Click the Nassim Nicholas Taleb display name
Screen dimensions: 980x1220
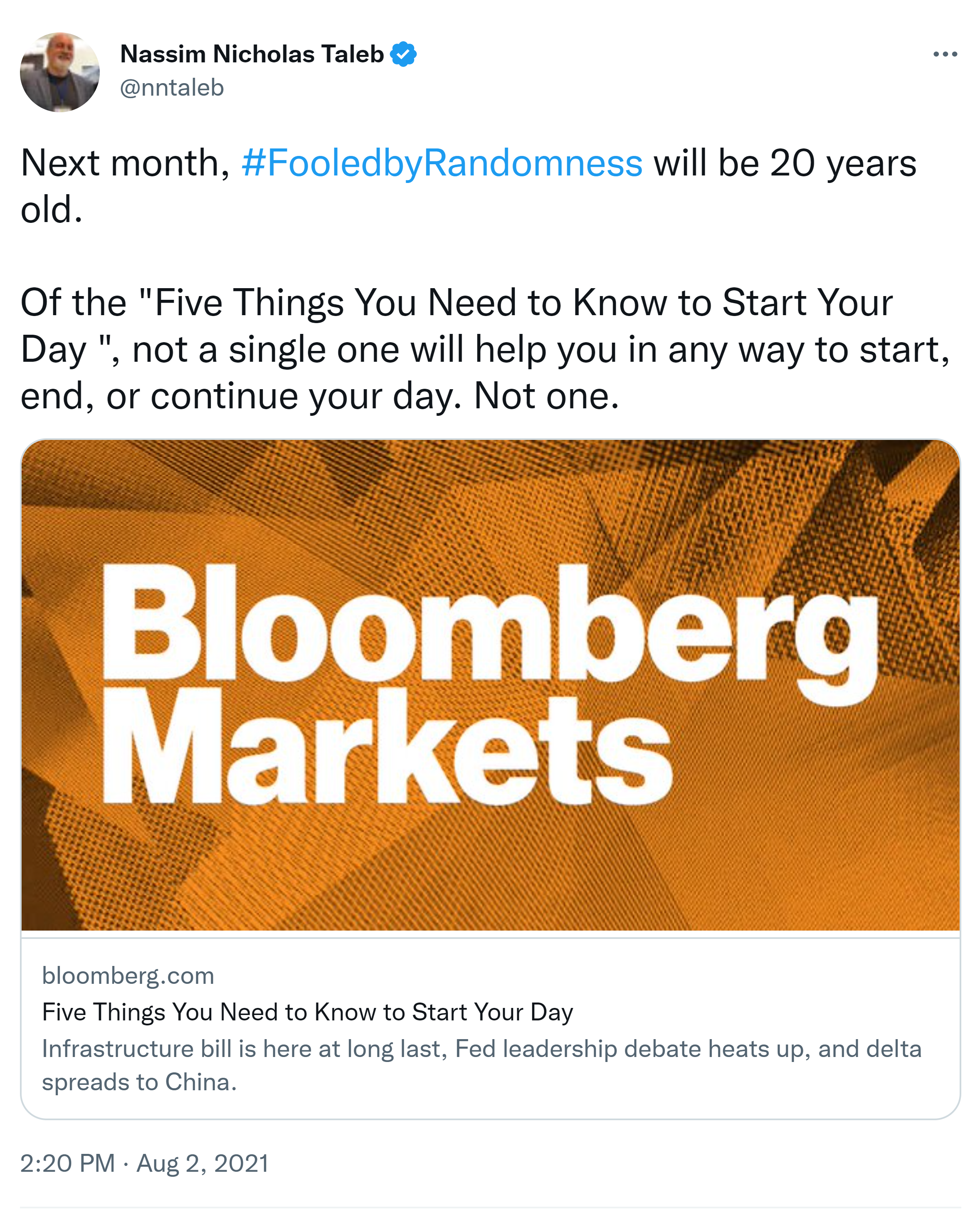click(x=252, y=54)
